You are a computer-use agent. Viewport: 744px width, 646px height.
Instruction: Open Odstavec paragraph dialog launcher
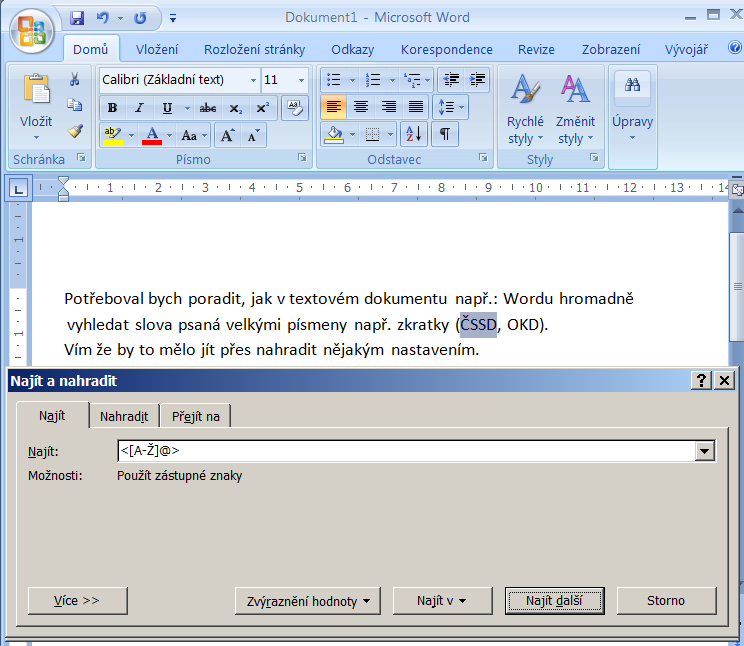483,158
